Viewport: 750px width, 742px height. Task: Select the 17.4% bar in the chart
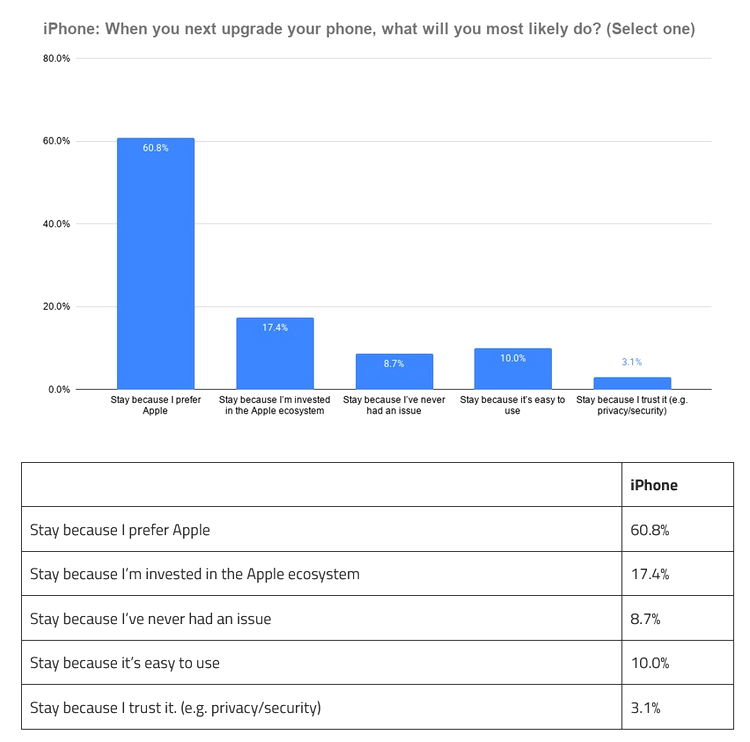coord(275,354)
